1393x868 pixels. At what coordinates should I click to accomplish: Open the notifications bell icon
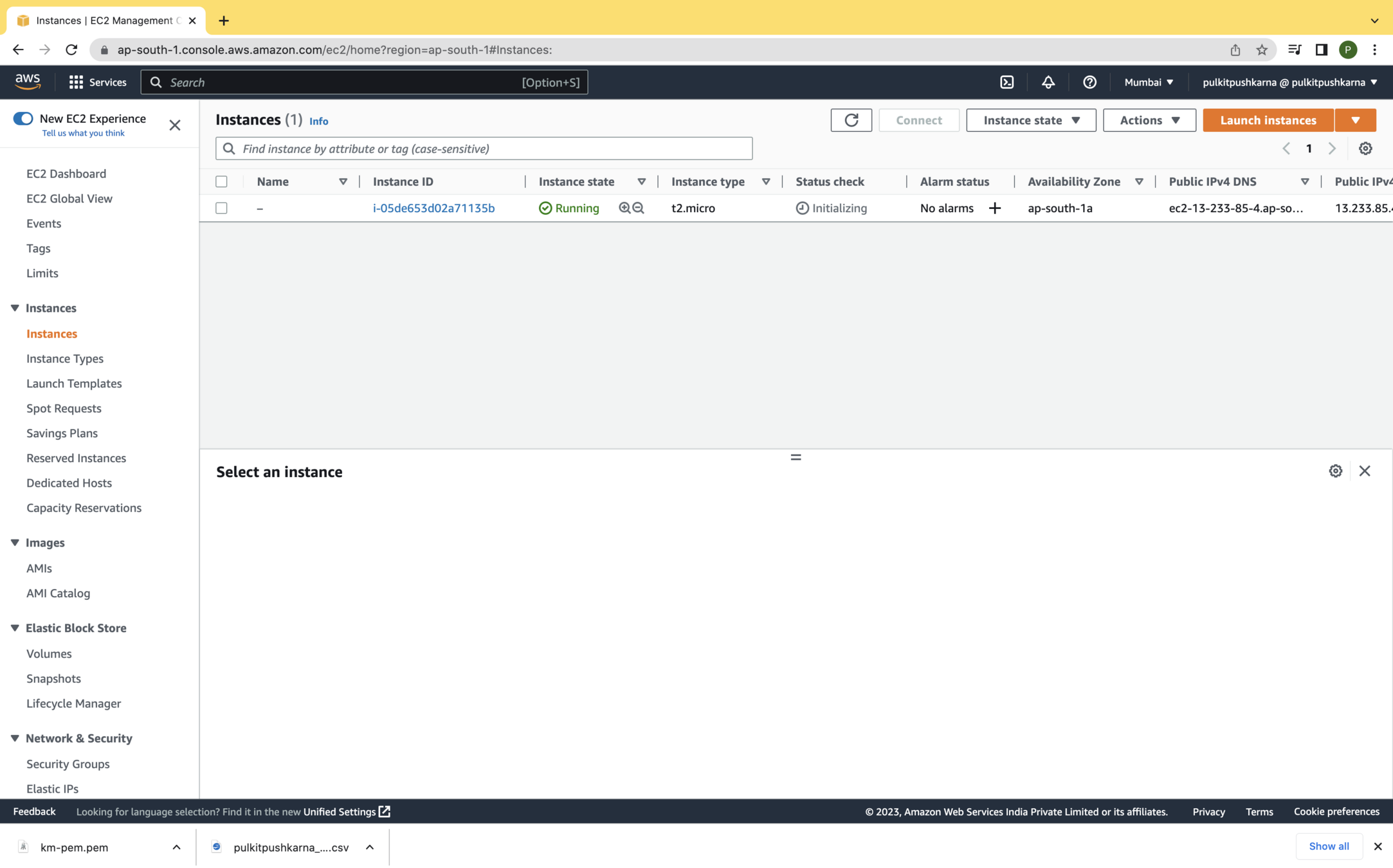pyautogui.click(x=1048, y=82)
